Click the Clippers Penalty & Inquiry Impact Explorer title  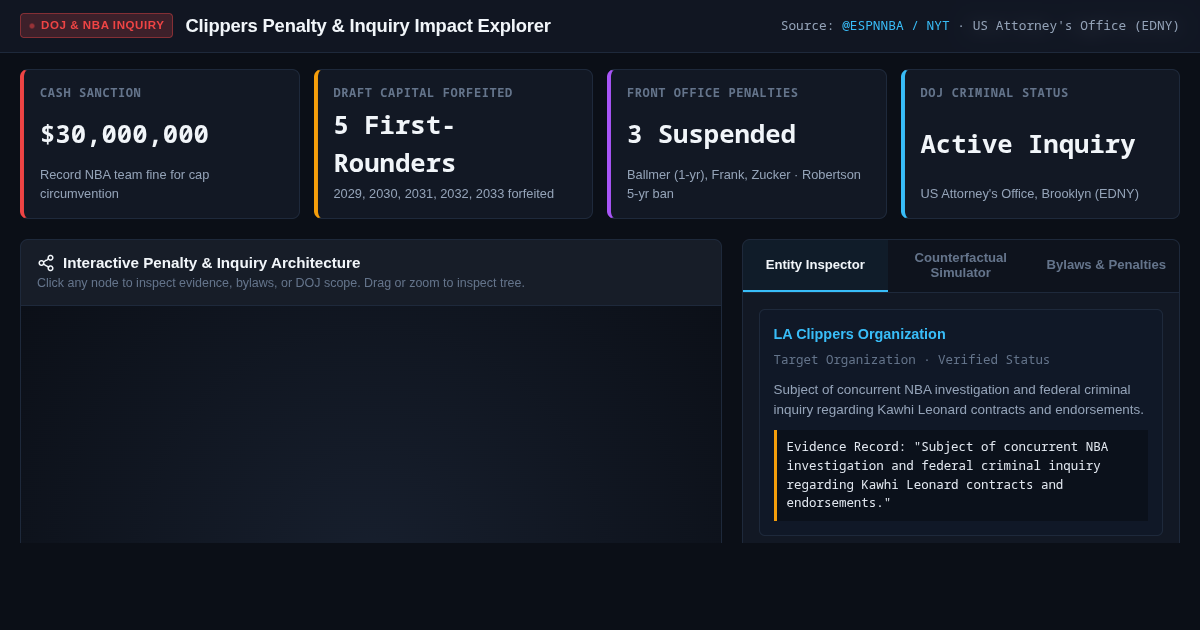point(368,26)
